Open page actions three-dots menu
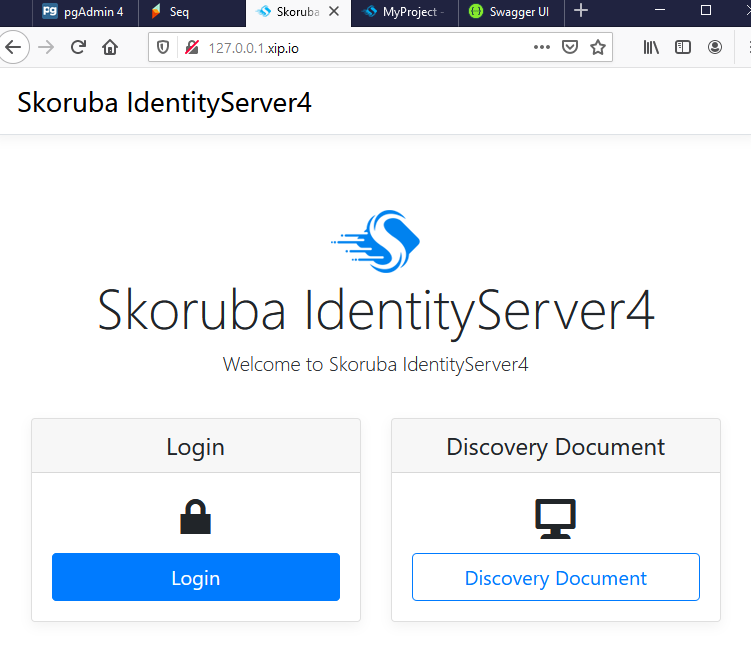 pos(542,47)
